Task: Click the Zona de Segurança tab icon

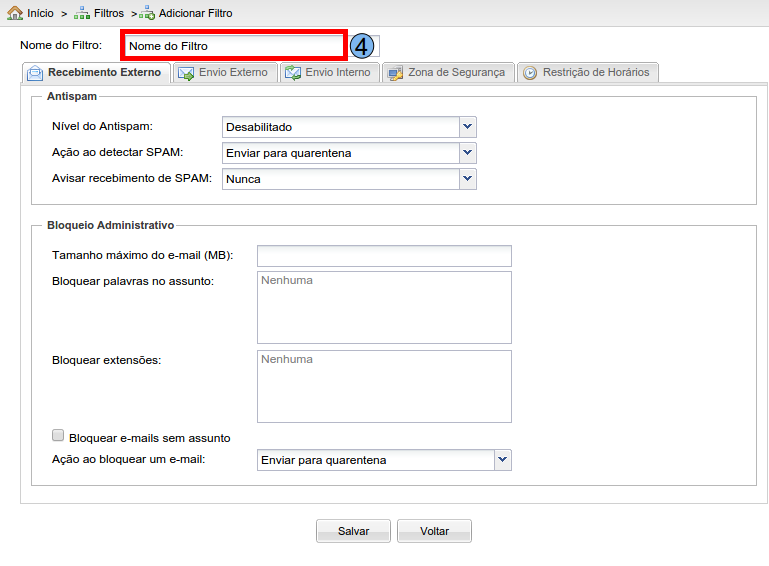Action: click(395, 73)
